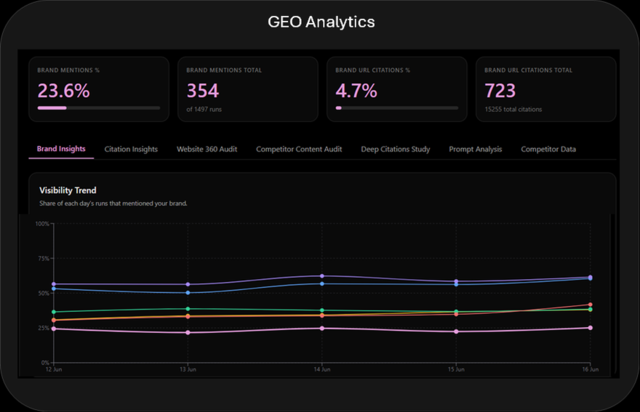Click the 100% y-axis label
Image resolution: width=640 pixels, height=412 pixels.
pos(42,224)
